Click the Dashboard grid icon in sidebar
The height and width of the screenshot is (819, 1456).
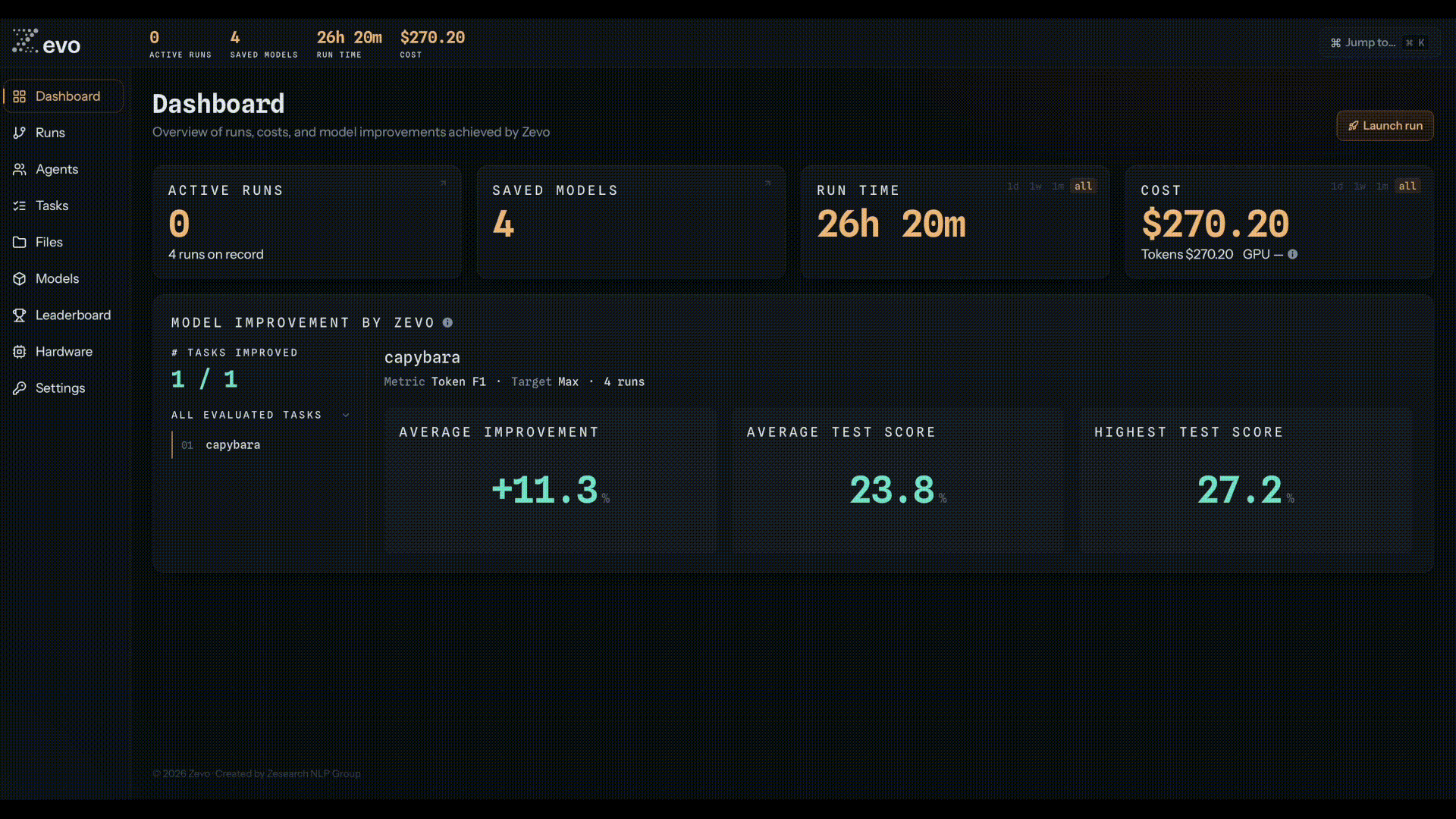pos(20,96)
